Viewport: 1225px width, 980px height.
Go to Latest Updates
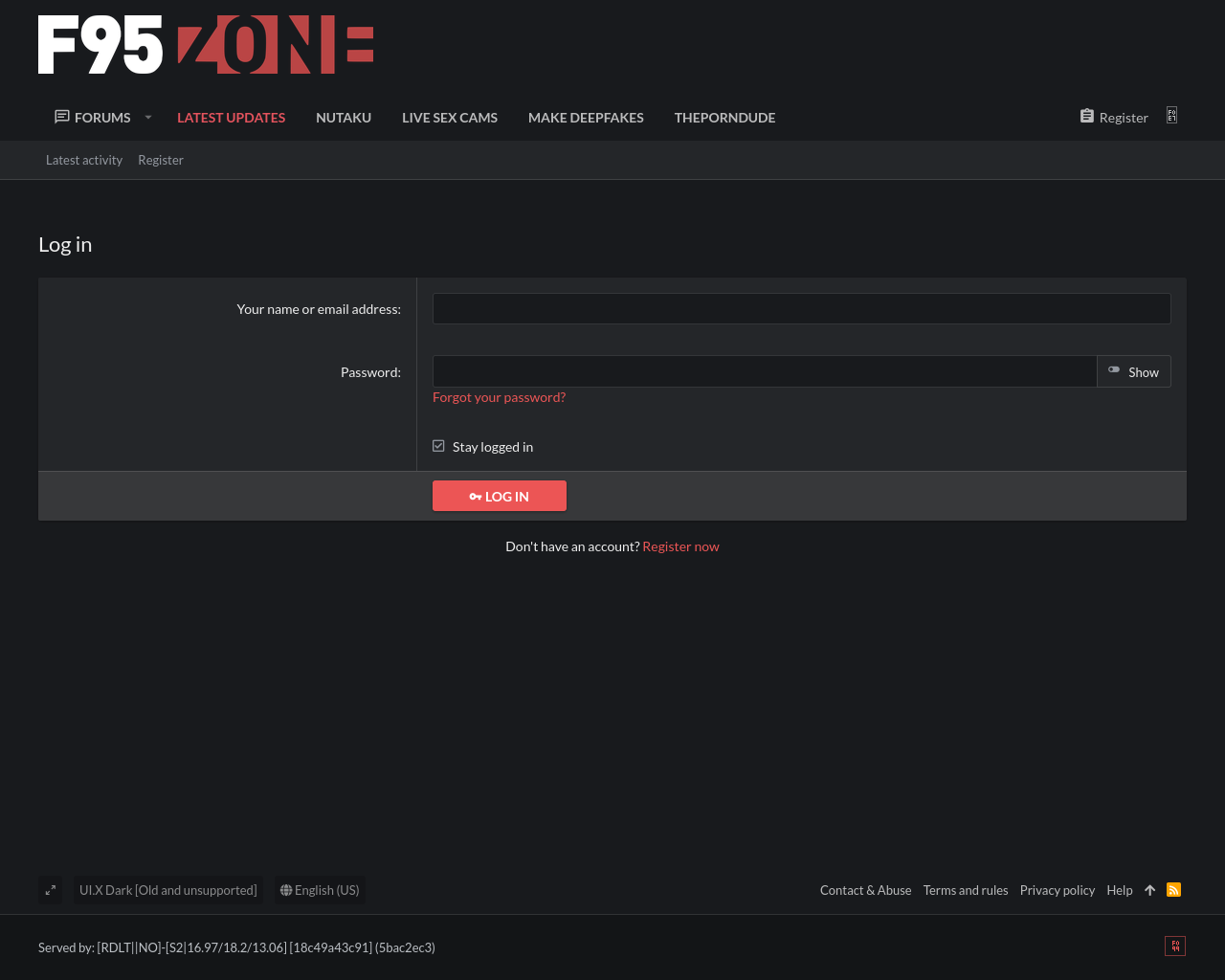coord(231,117)
